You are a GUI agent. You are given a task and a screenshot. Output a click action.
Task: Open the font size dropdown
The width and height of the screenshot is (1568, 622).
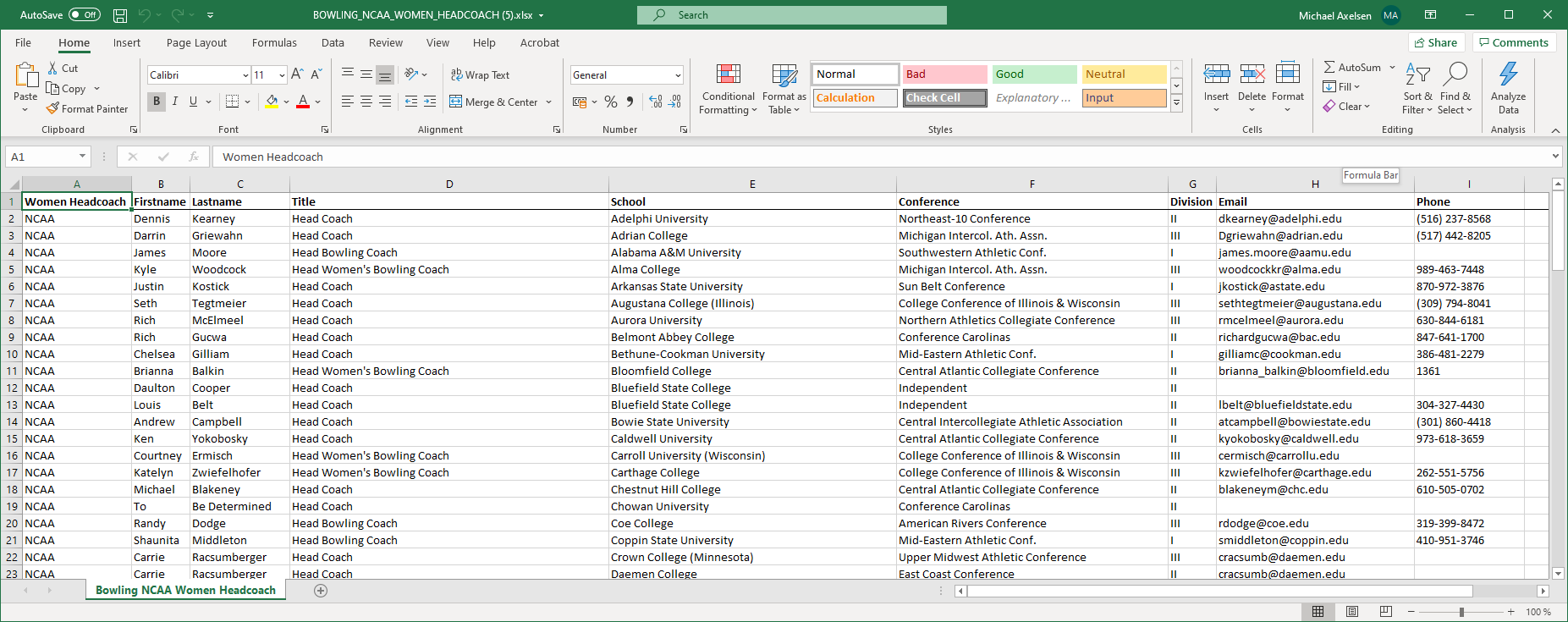(x=282, y=75)
